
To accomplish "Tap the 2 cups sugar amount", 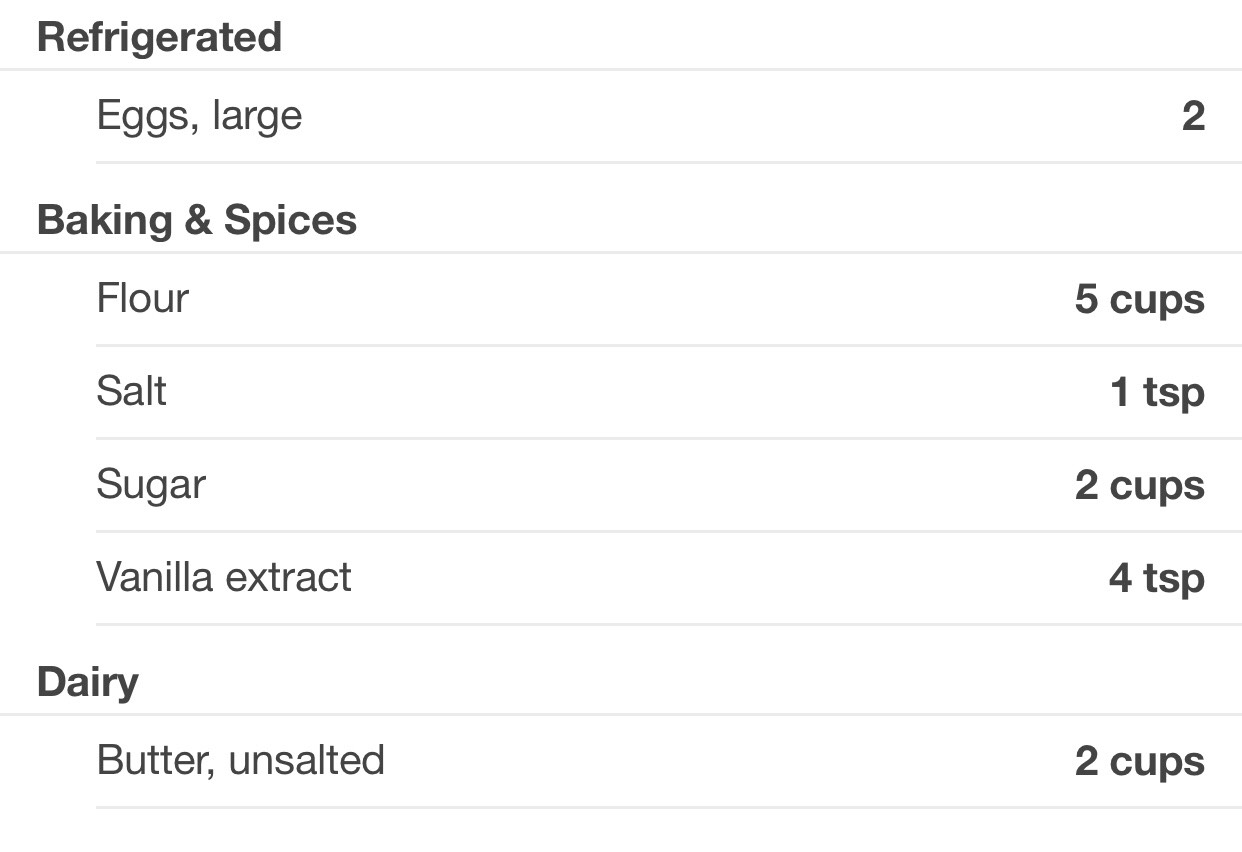I will 1139,486.
